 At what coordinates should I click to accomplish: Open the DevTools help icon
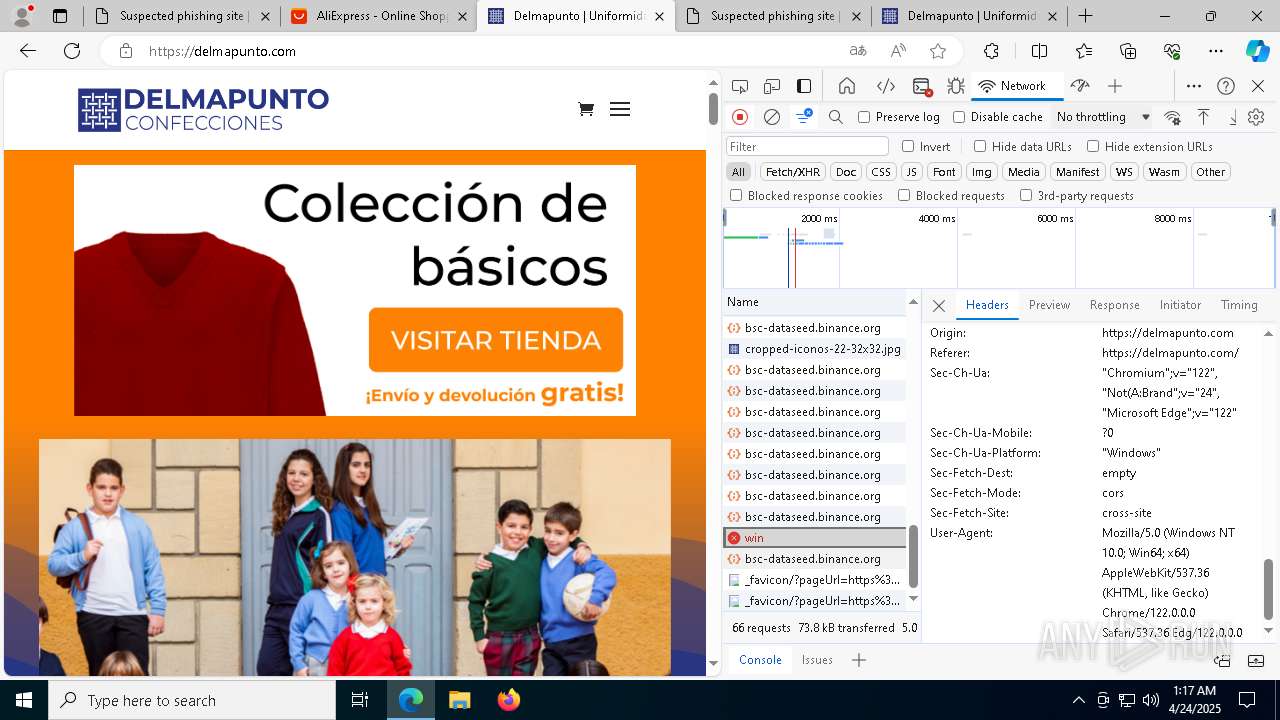(1226, 86)
